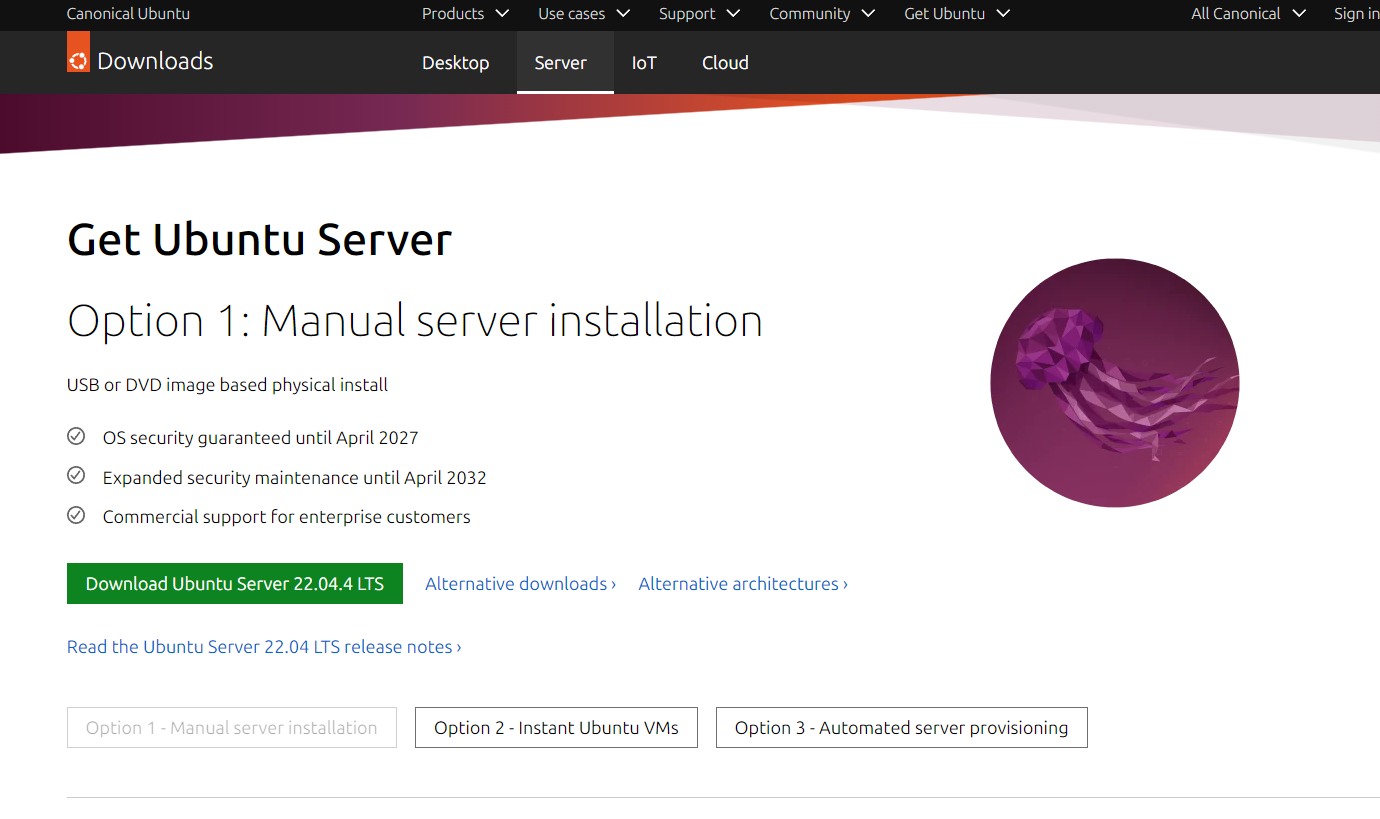
Task: Select Option 2 - Instant Ubuntu VMs
Action: 556,728
